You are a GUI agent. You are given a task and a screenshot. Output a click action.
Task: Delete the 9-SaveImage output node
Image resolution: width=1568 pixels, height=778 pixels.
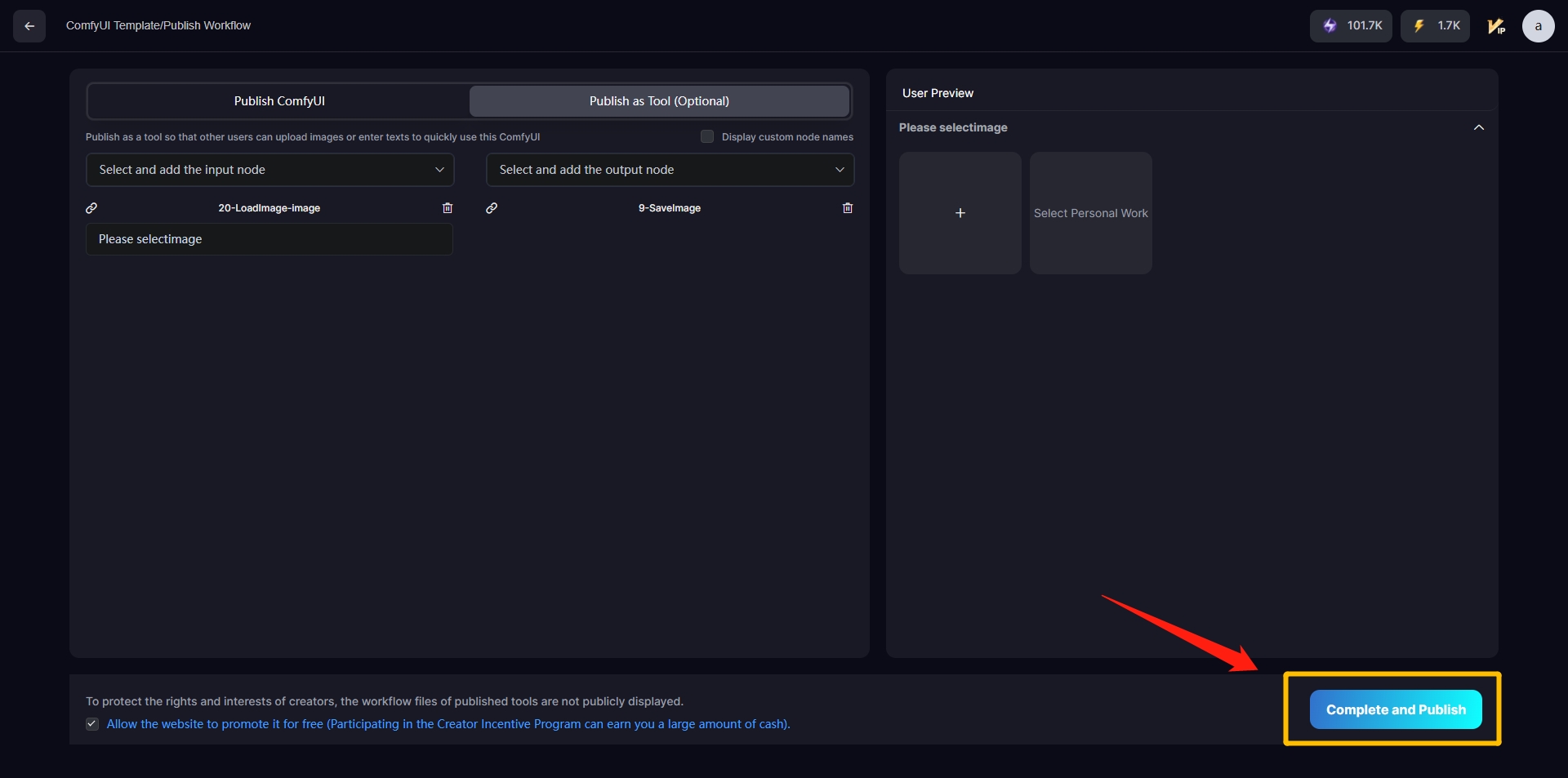[847, 208]
